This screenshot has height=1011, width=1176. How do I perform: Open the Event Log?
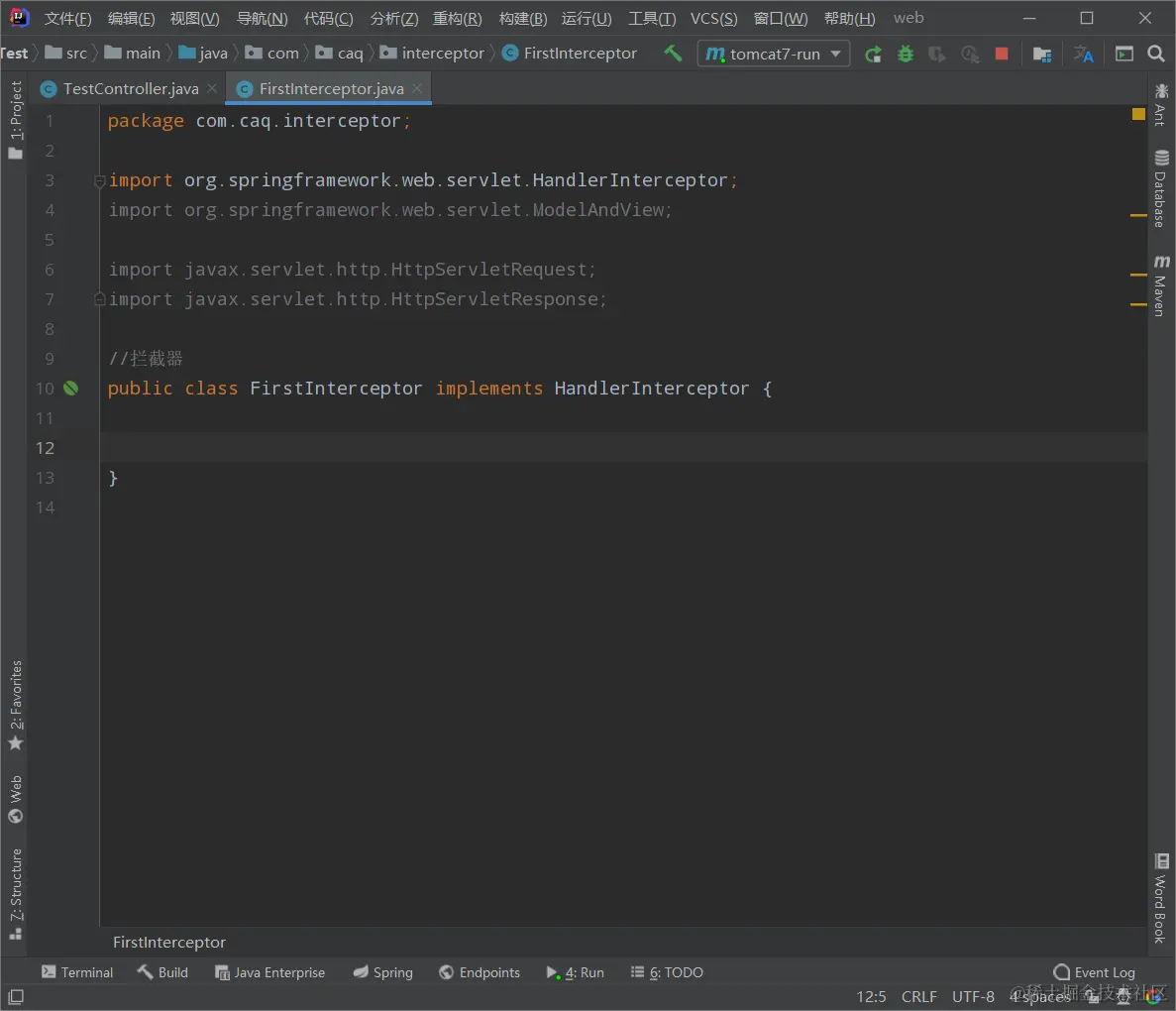pos(1094,972)
